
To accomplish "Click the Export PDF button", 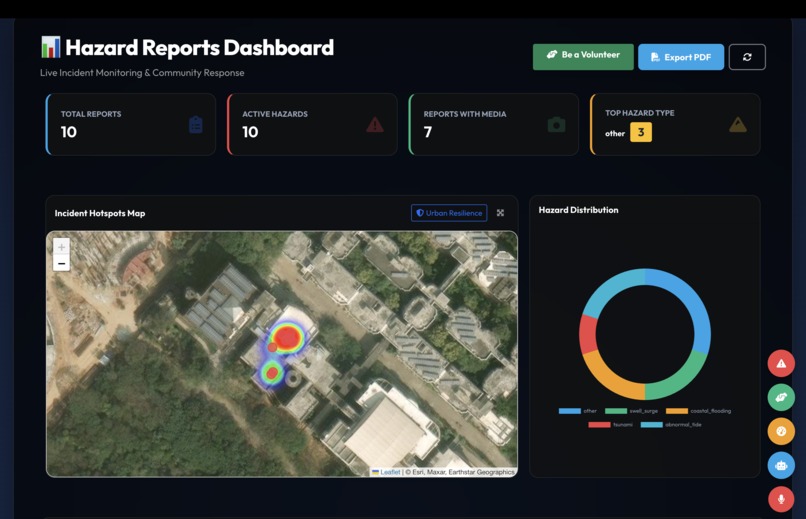I will [x=681, y=57].
